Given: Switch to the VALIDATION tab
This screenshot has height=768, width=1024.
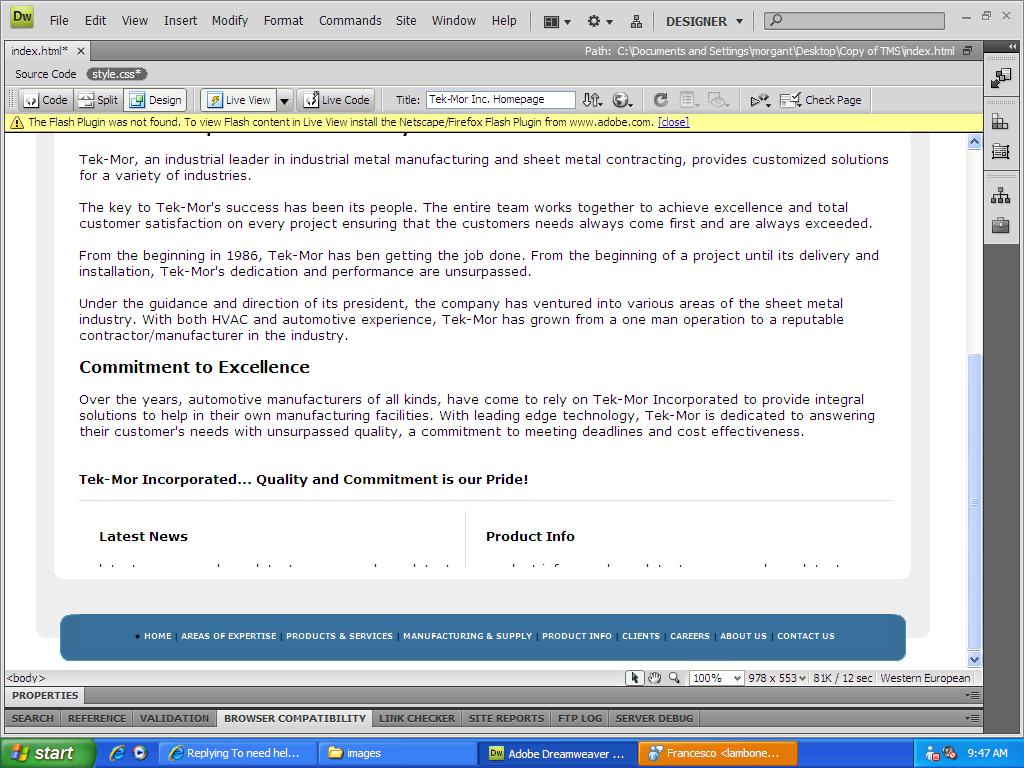Looking at the screenshot, I should [x=174, y=718].
